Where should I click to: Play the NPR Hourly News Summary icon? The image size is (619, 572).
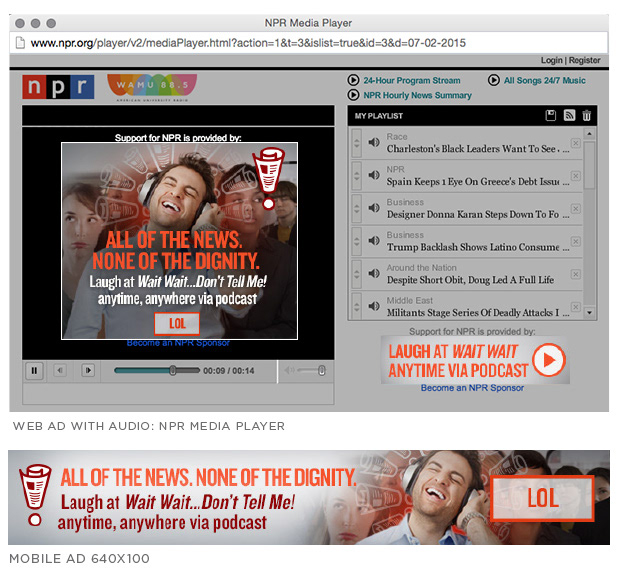pyautogui.click(x=353, y=95)
